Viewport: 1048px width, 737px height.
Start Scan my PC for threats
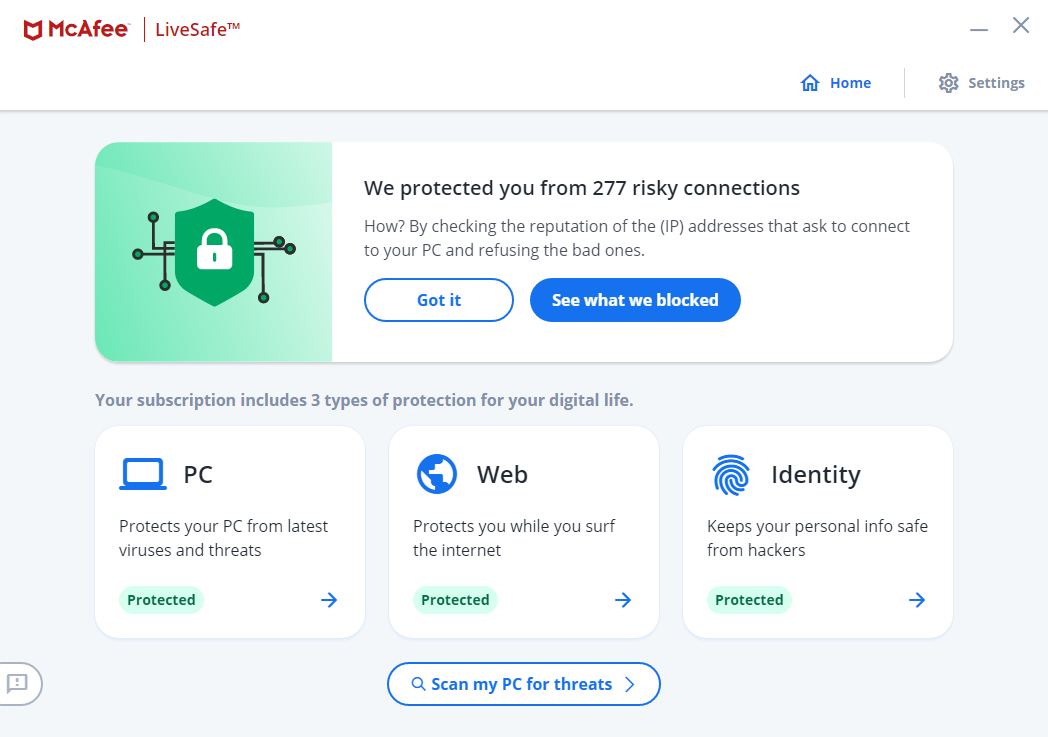click(522, 685)
